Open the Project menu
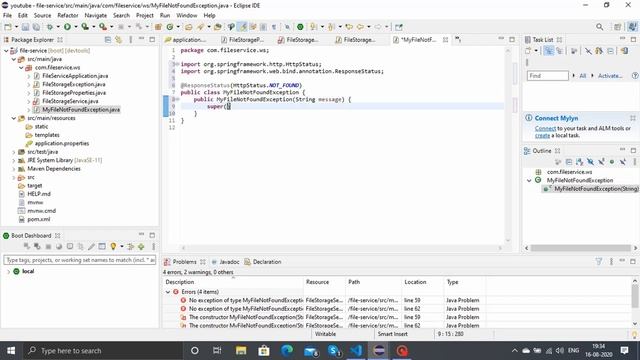 [x=144, y=15]
